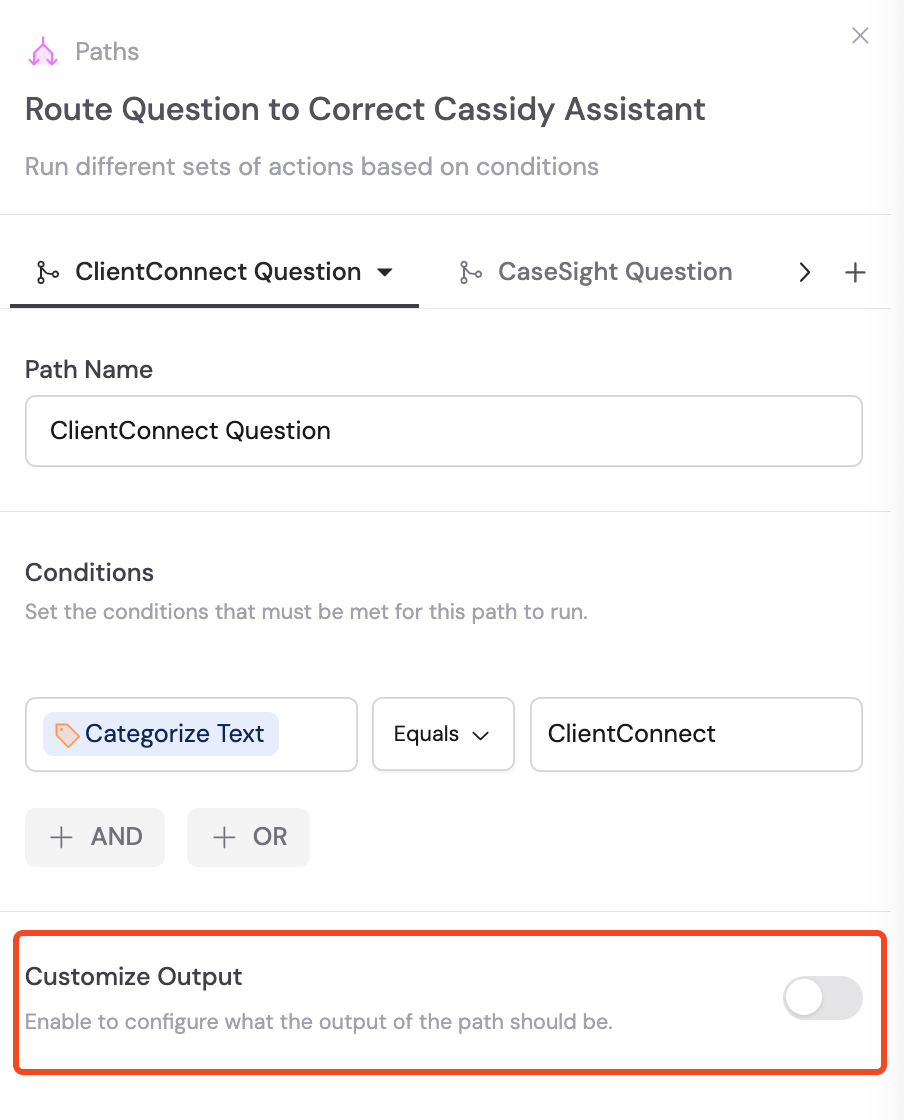The image size is (904, 1120).
Task: Add an OR condition
Action: point(248,837)
